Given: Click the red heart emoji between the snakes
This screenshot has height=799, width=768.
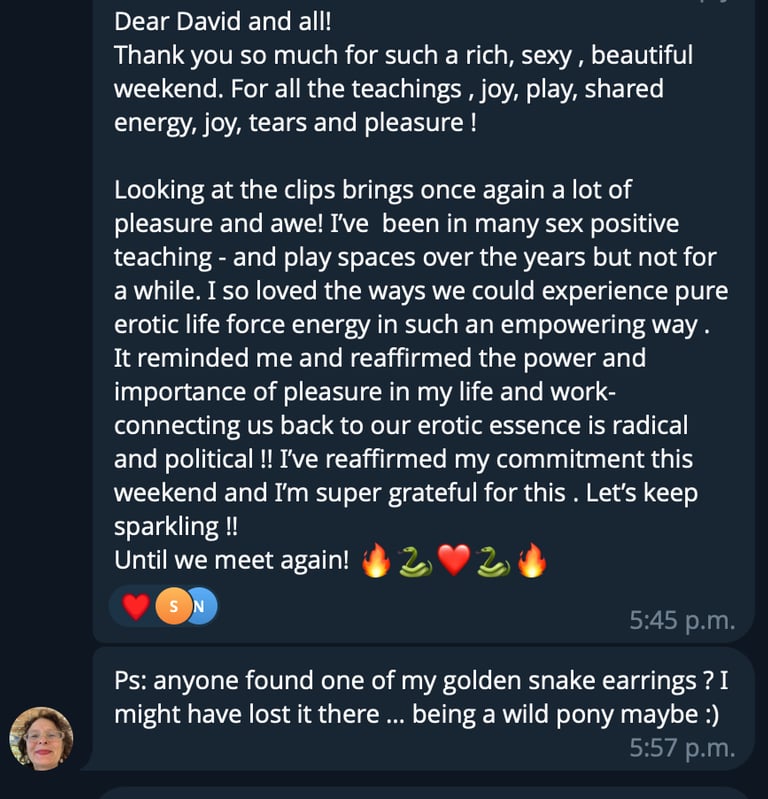Looking at the screenshot, I should 454,562.
